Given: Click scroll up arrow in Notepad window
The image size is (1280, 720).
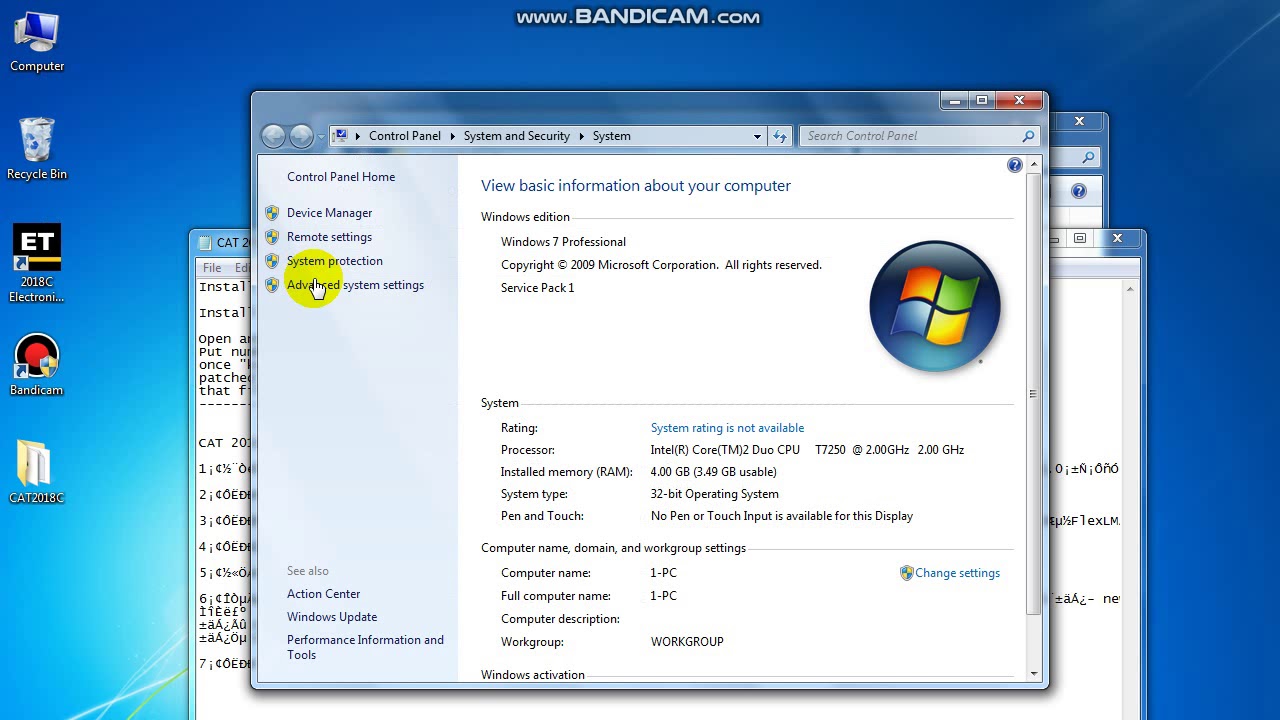Looking at the screenshot, I should [1130, 289].
